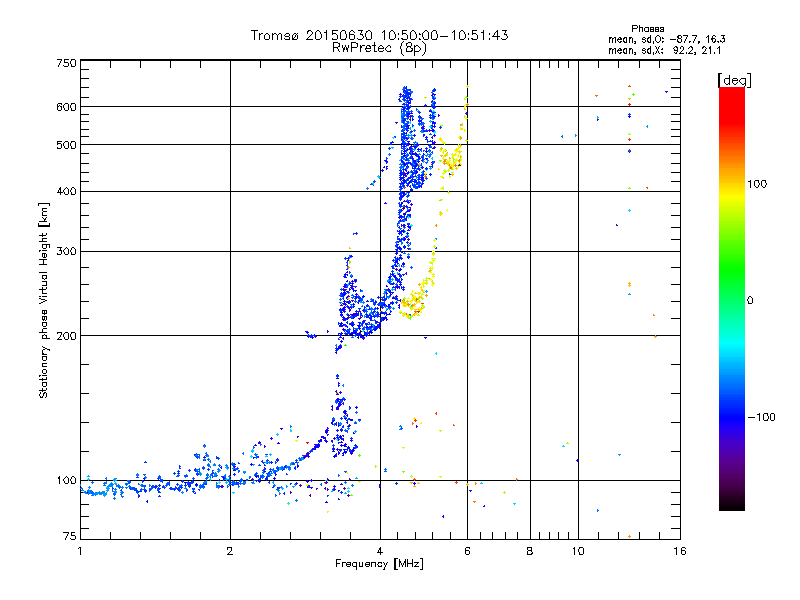Screen dimensions: 800x600
Task: Click the '4' x-axis tick label
Action: click(x=380, y=551)
